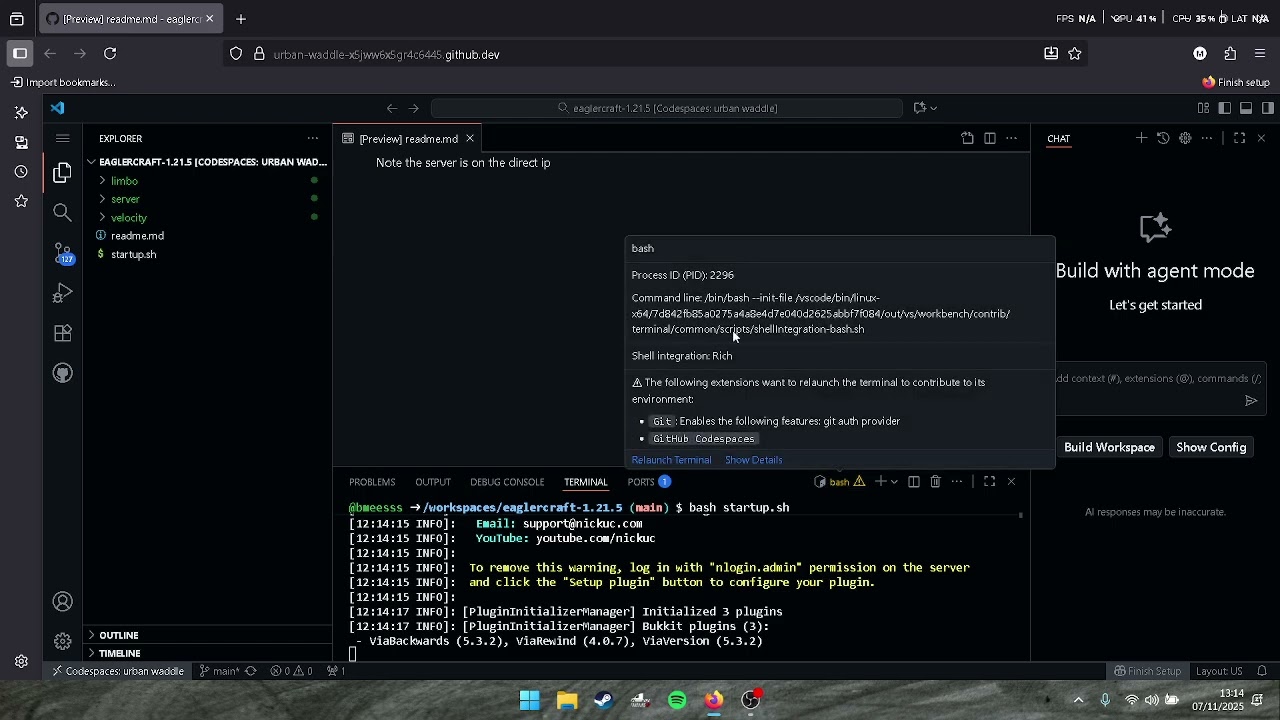Open browser extensions puzzle icon
This screenshot has width=1280, height=720.
1230,54
